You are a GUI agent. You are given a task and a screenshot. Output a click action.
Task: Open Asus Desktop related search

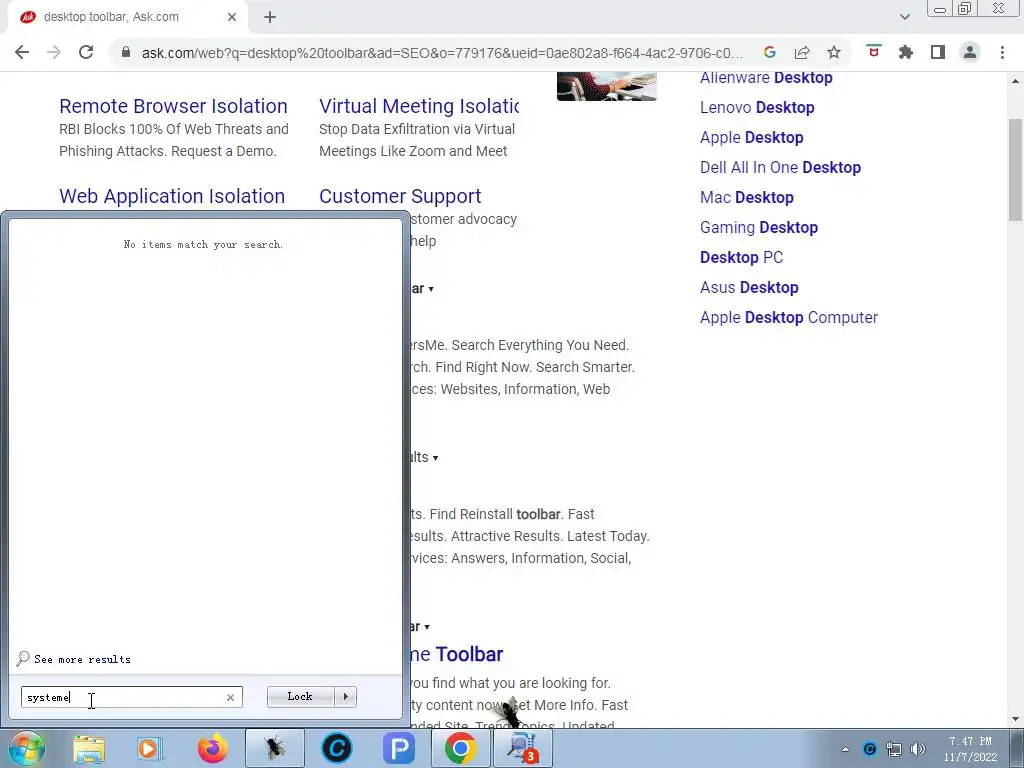click(749, 287)
